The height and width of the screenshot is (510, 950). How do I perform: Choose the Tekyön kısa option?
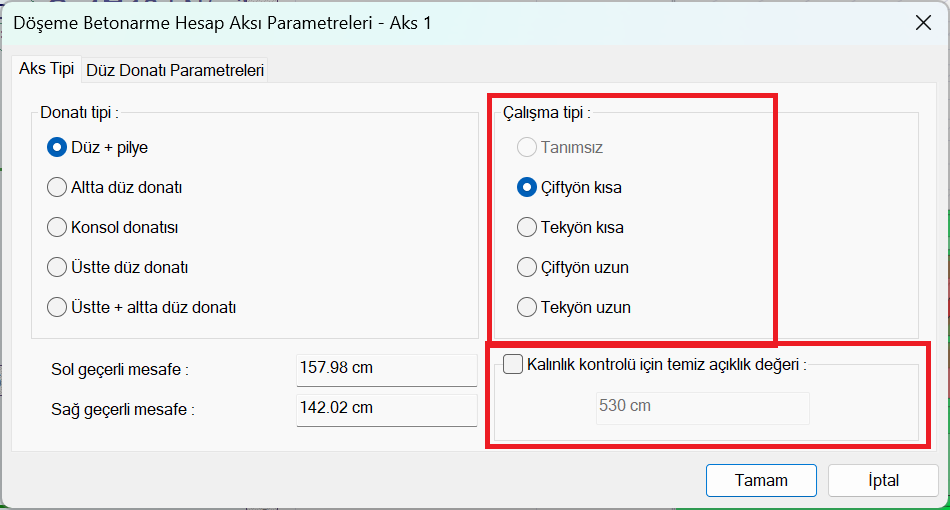coord(527,227)
